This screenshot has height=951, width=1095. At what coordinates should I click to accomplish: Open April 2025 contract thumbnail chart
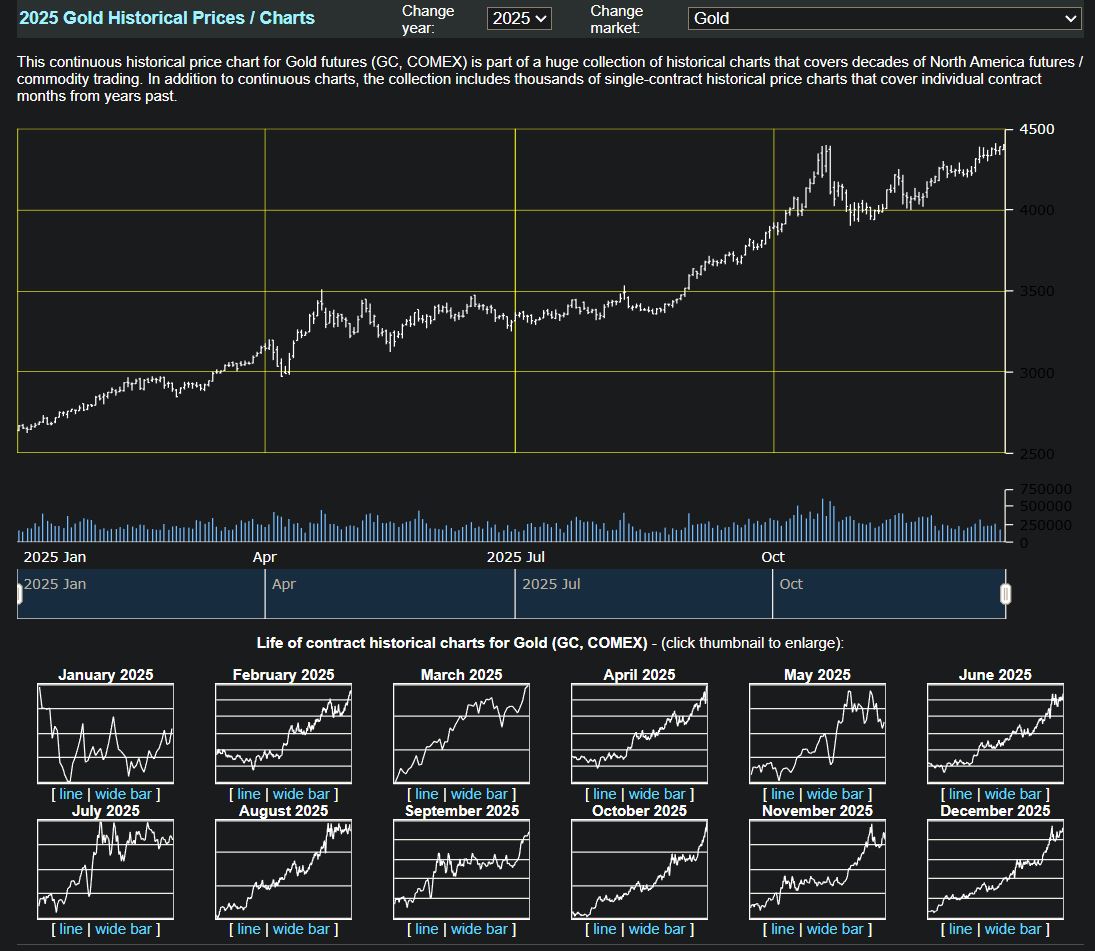pyautogui.click(x=639, y=733)
